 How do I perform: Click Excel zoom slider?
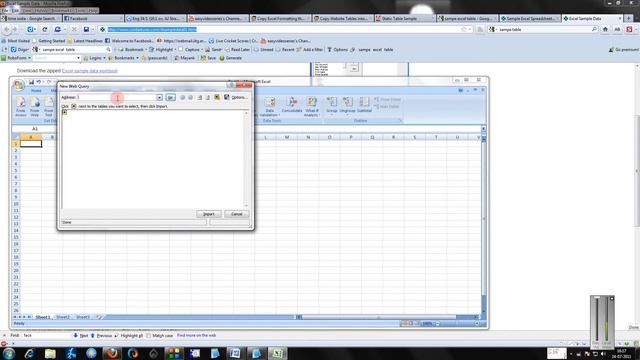pyautogui.click(x=456, y=323)
